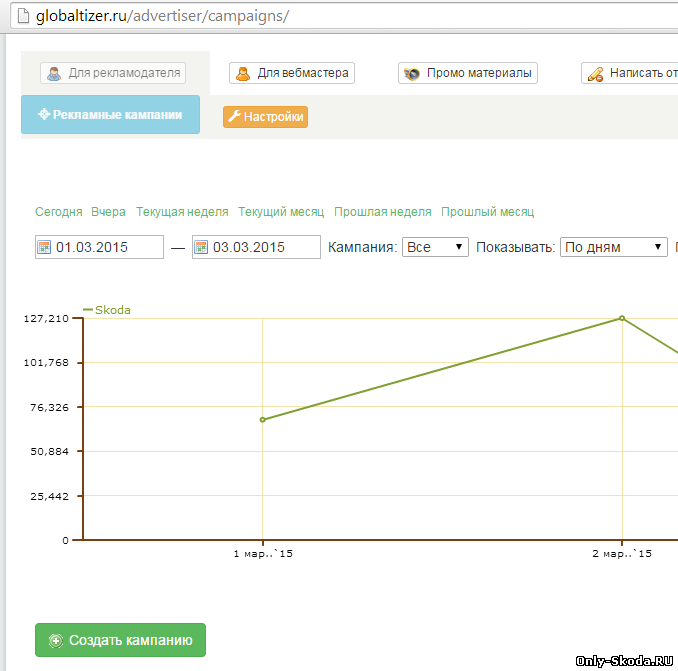Select the Текущая неделя period
Image resolution: width=678 pixels, height=671 pixels.
pyautogui.click(x=182, y=212)
